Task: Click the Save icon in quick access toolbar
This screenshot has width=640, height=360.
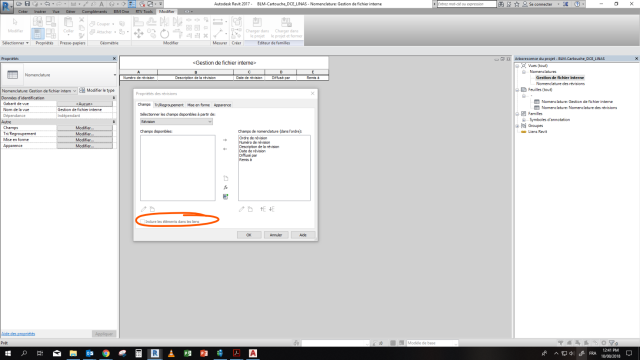Action: pos(27,4)
